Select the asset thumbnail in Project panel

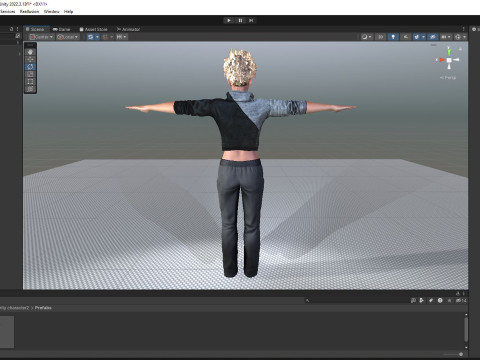(7, 332)
